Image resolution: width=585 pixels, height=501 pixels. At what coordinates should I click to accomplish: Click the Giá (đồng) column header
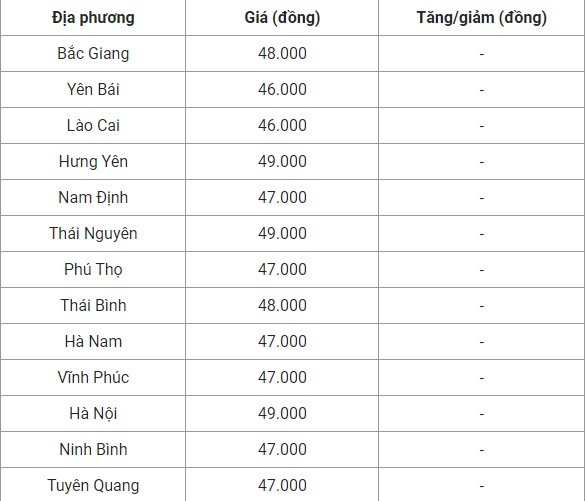[282, 18]
